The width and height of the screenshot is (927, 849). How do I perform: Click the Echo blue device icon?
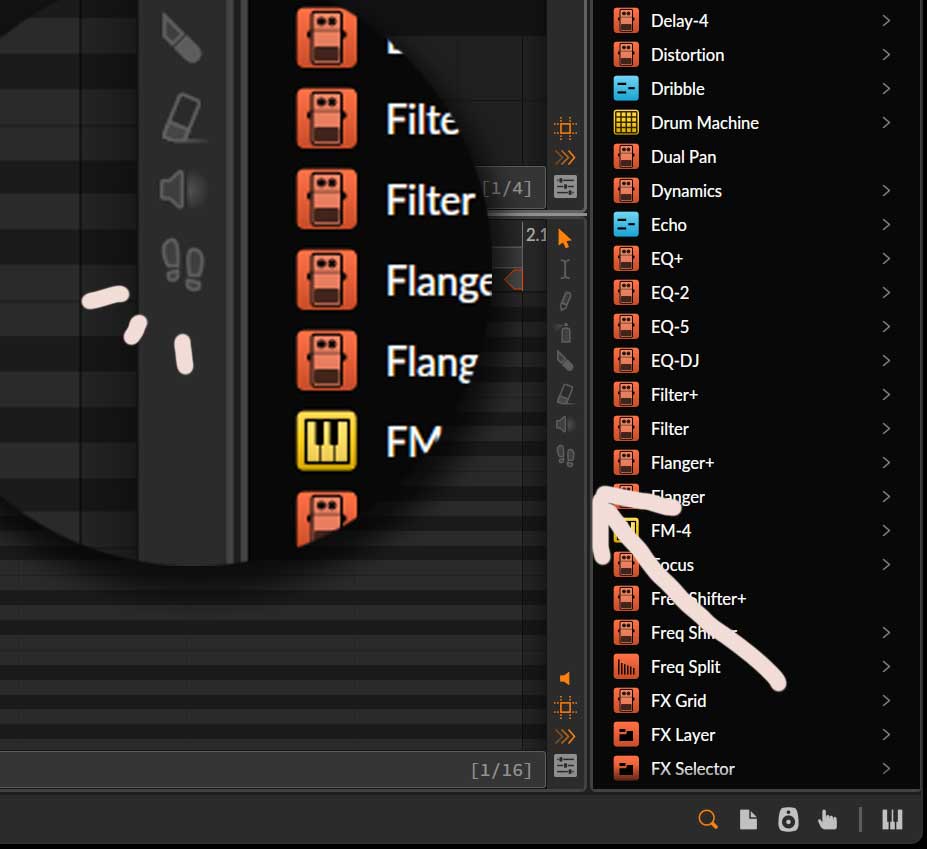(x=626, y=225)
